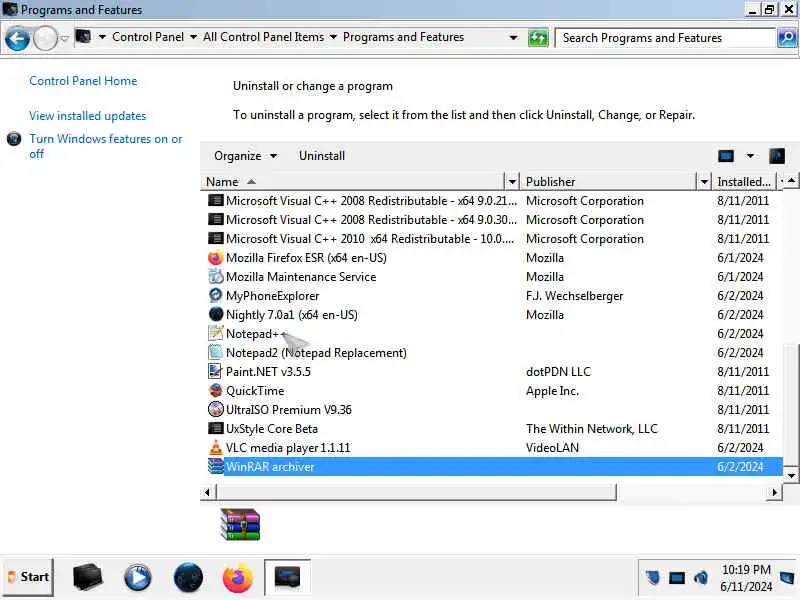Image resolution: width=800 pixels, height=600 pixels.
Task: Select UxStyle Core Beta icon
Action: 216,429
